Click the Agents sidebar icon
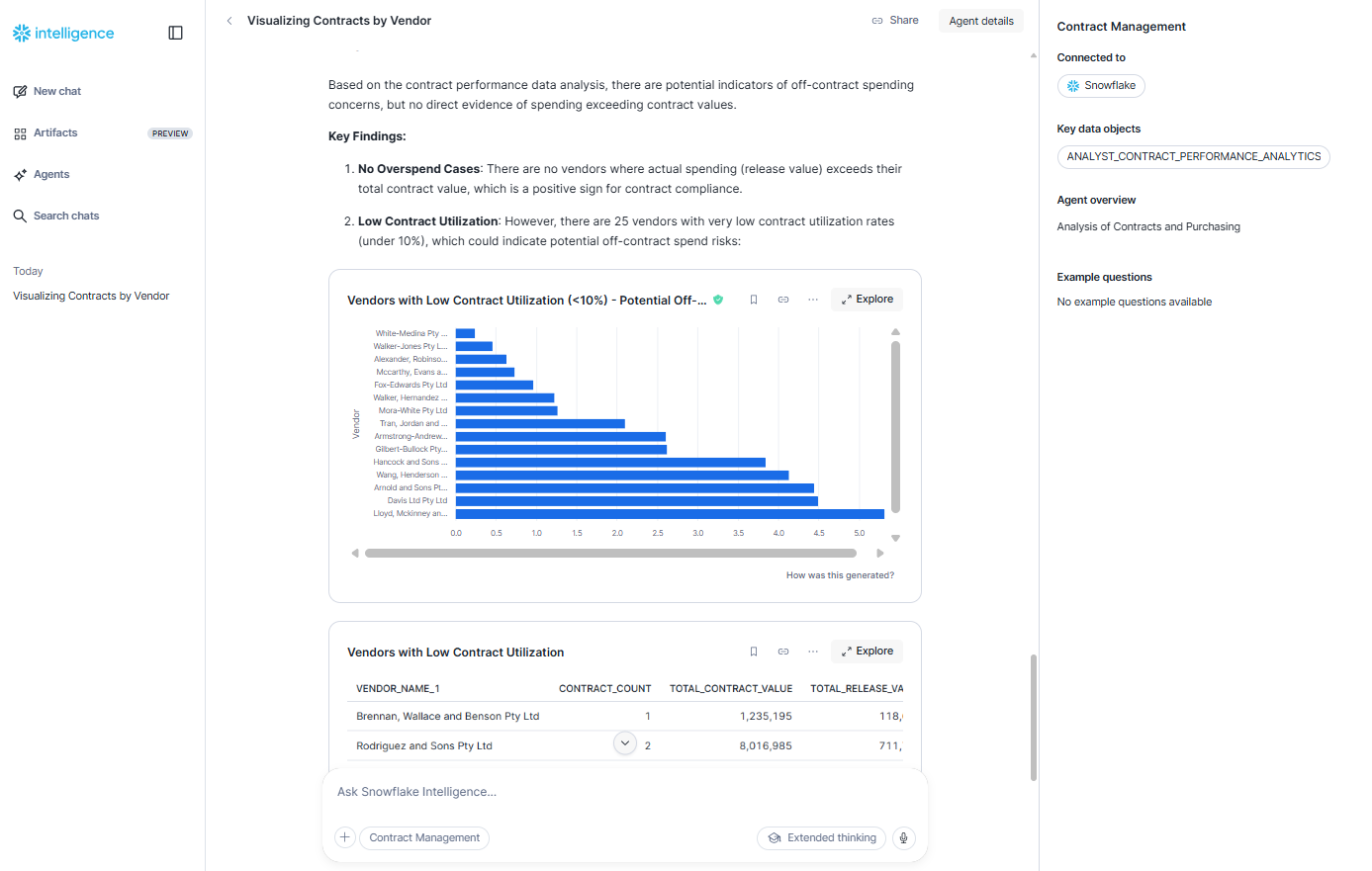 click(20, 174)
